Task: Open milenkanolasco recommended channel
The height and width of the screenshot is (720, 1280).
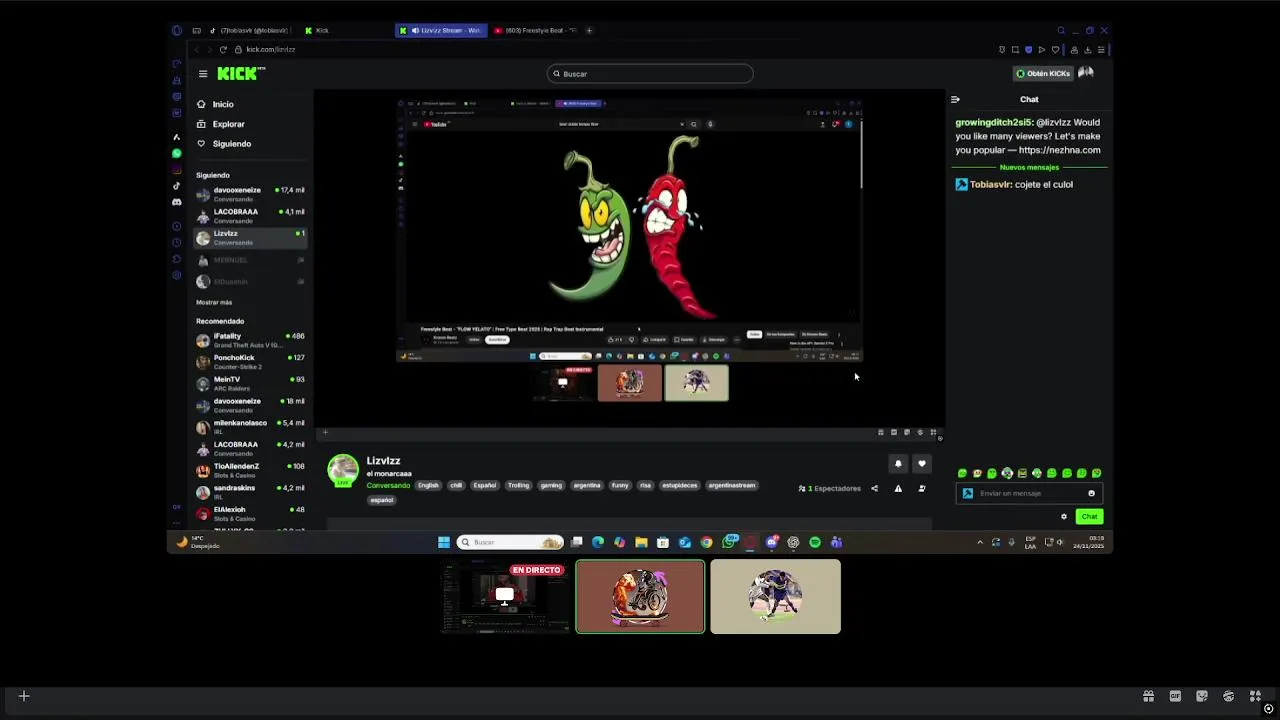Action: click(x=250, y=427)
